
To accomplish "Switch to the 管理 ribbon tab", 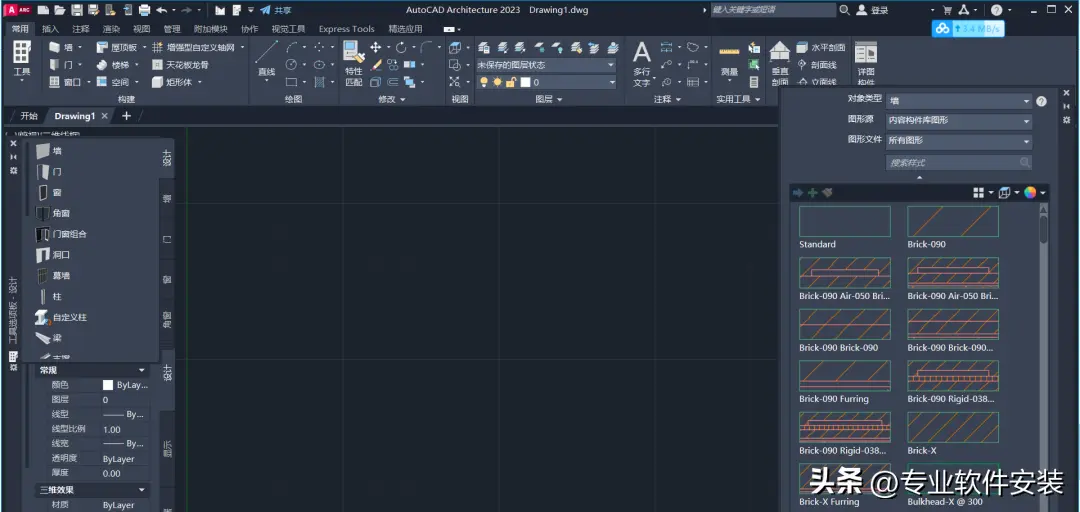I will point(172,29).
